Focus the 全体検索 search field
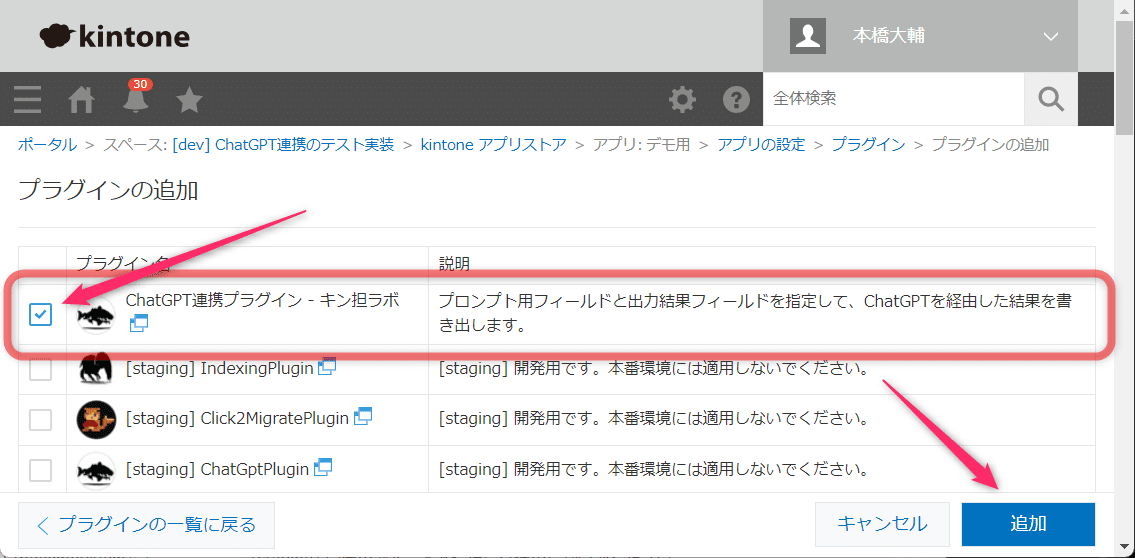1135x558 pixels. click(893, 98)
